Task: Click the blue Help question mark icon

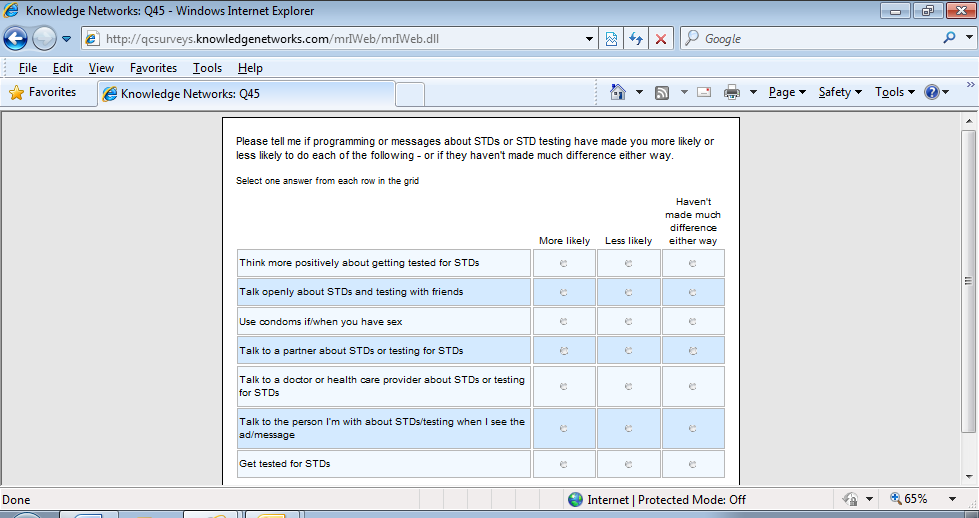Action: [x=932, y=92]
